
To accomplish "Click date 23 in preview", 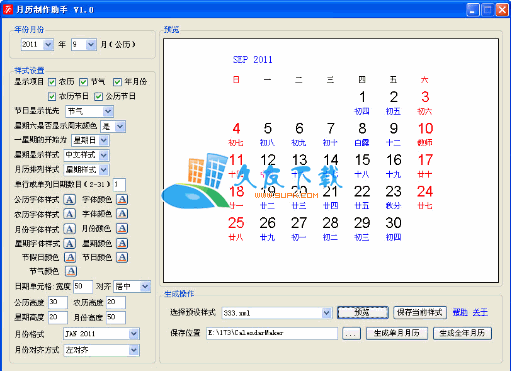I will (393, 192).
